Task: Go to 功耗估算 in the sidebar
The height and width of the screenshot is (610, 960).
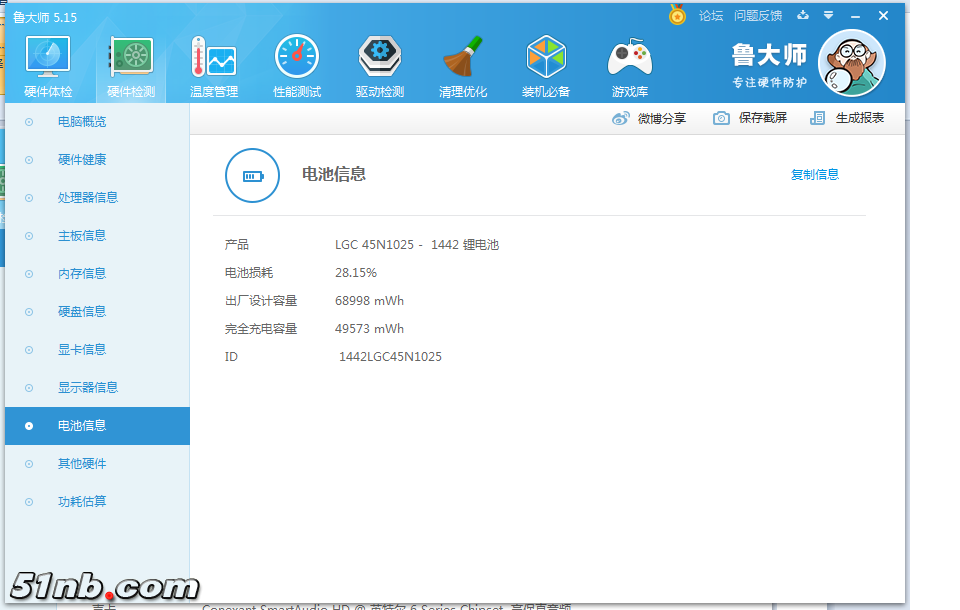Action: tap(82, 502)
